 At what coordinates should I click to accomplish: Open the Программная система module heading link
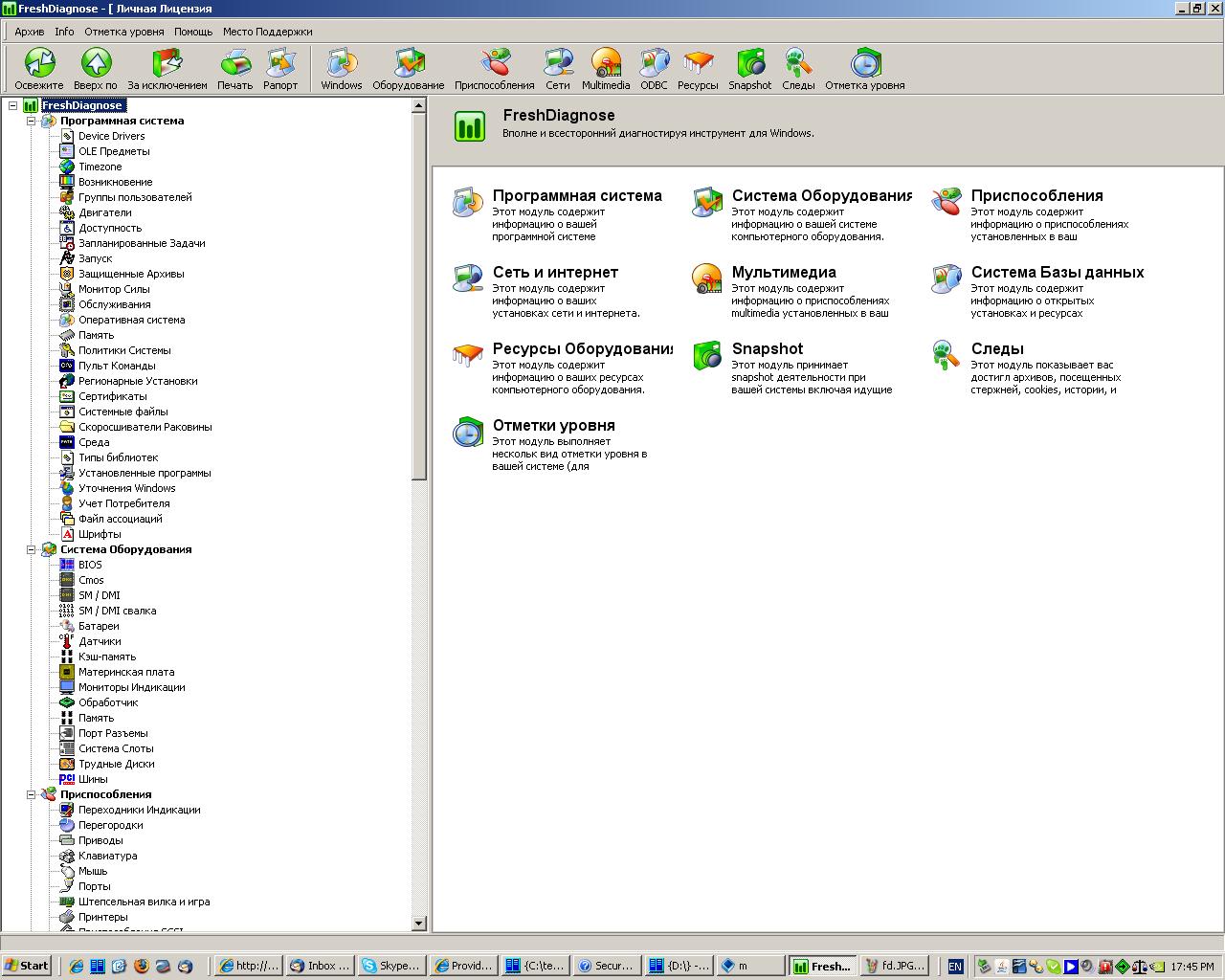577,195
